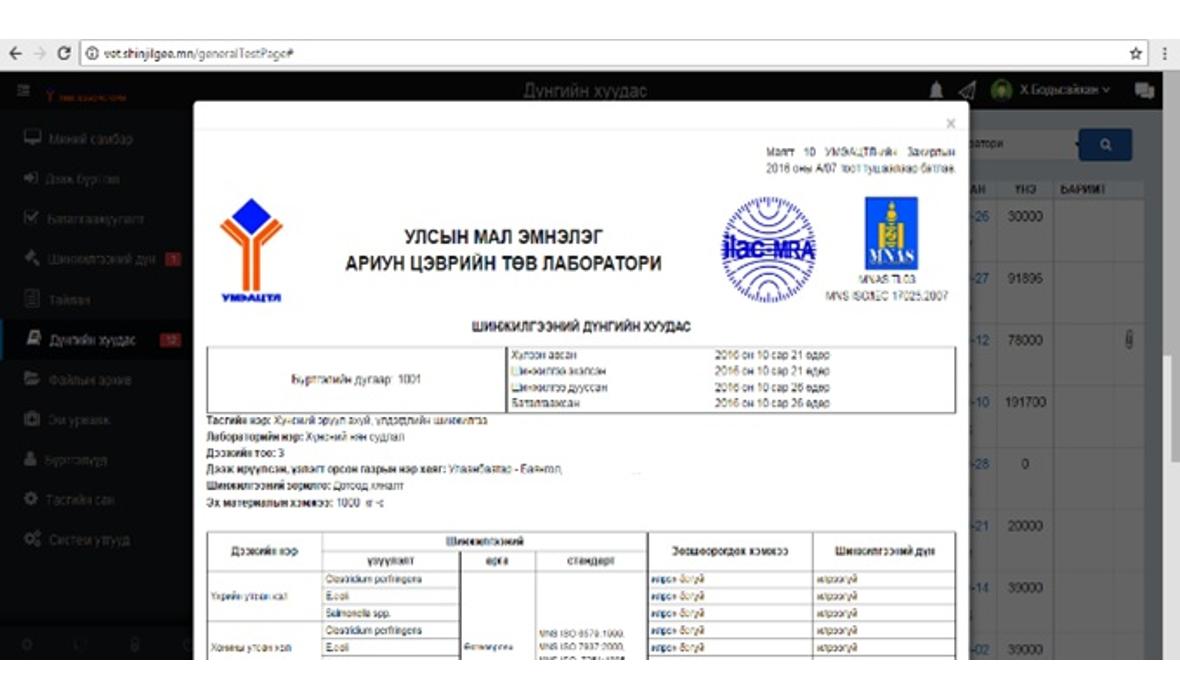The image size is (1180, 700).
Task: Click the Зөвшөөрөгдөх хэмжээ column header
Action: 730,551
